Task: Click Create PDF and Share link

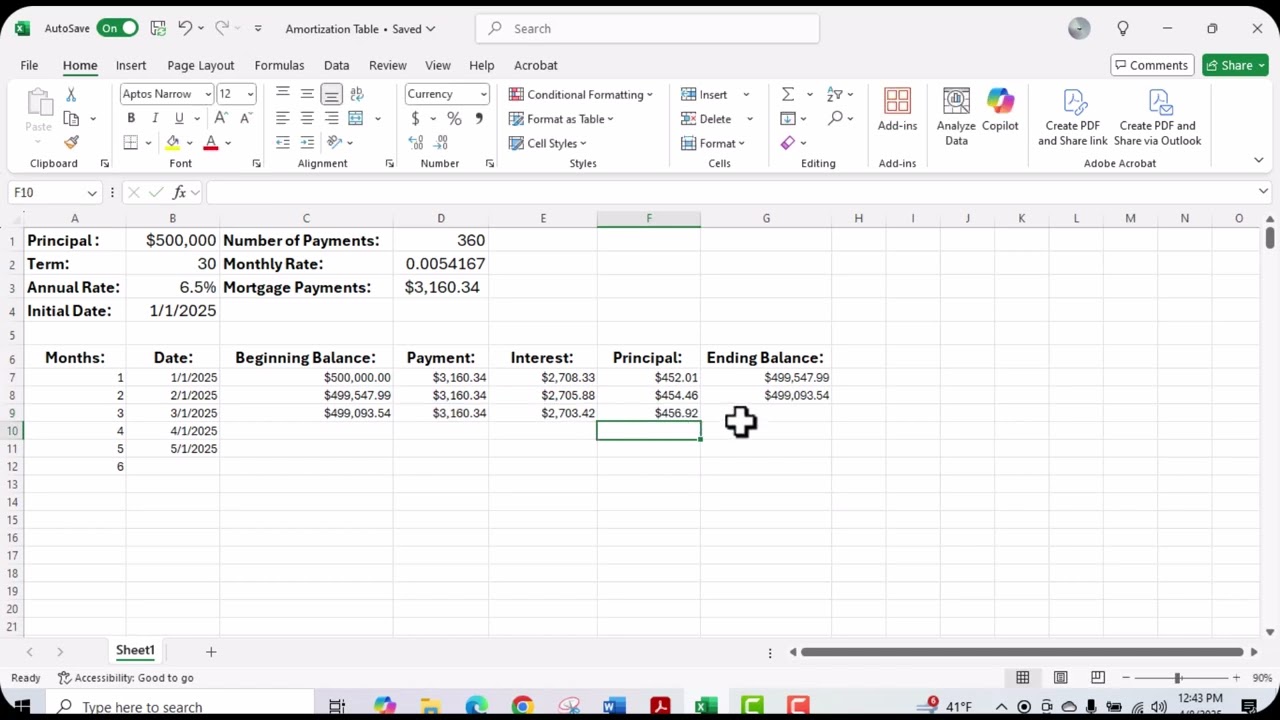Action: point(1073,117)
